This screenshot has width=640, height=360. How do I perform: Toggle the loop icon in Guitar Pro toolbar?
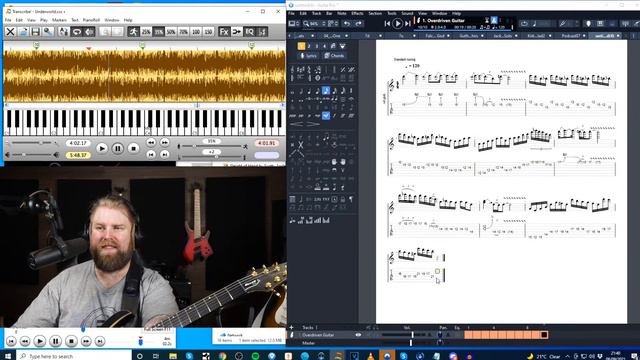524,24
